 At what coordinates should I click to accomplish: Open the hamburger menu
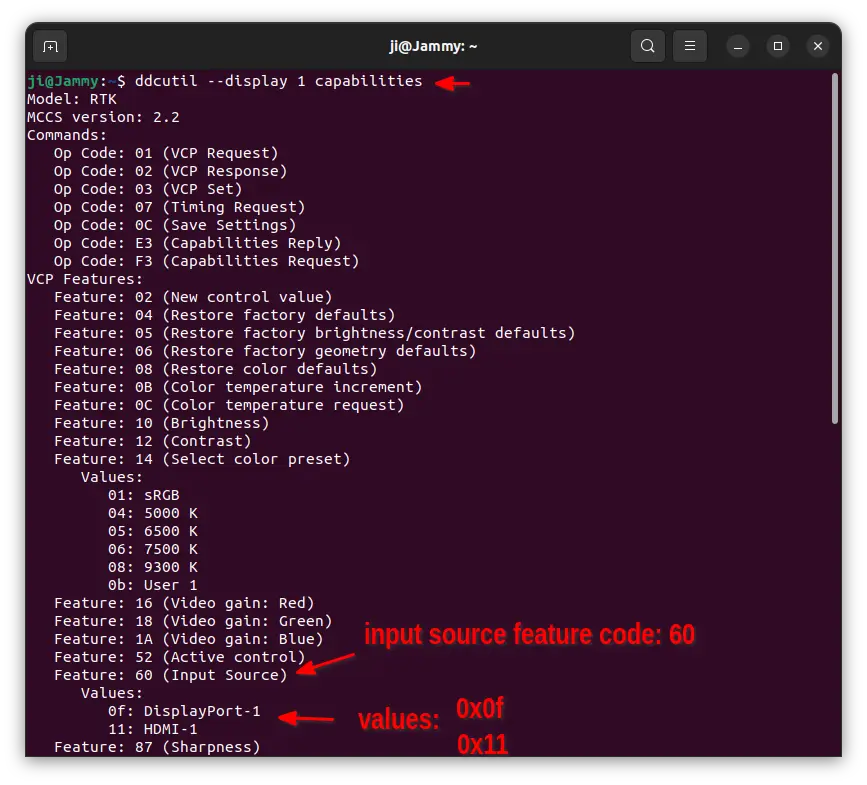(690, 46)
